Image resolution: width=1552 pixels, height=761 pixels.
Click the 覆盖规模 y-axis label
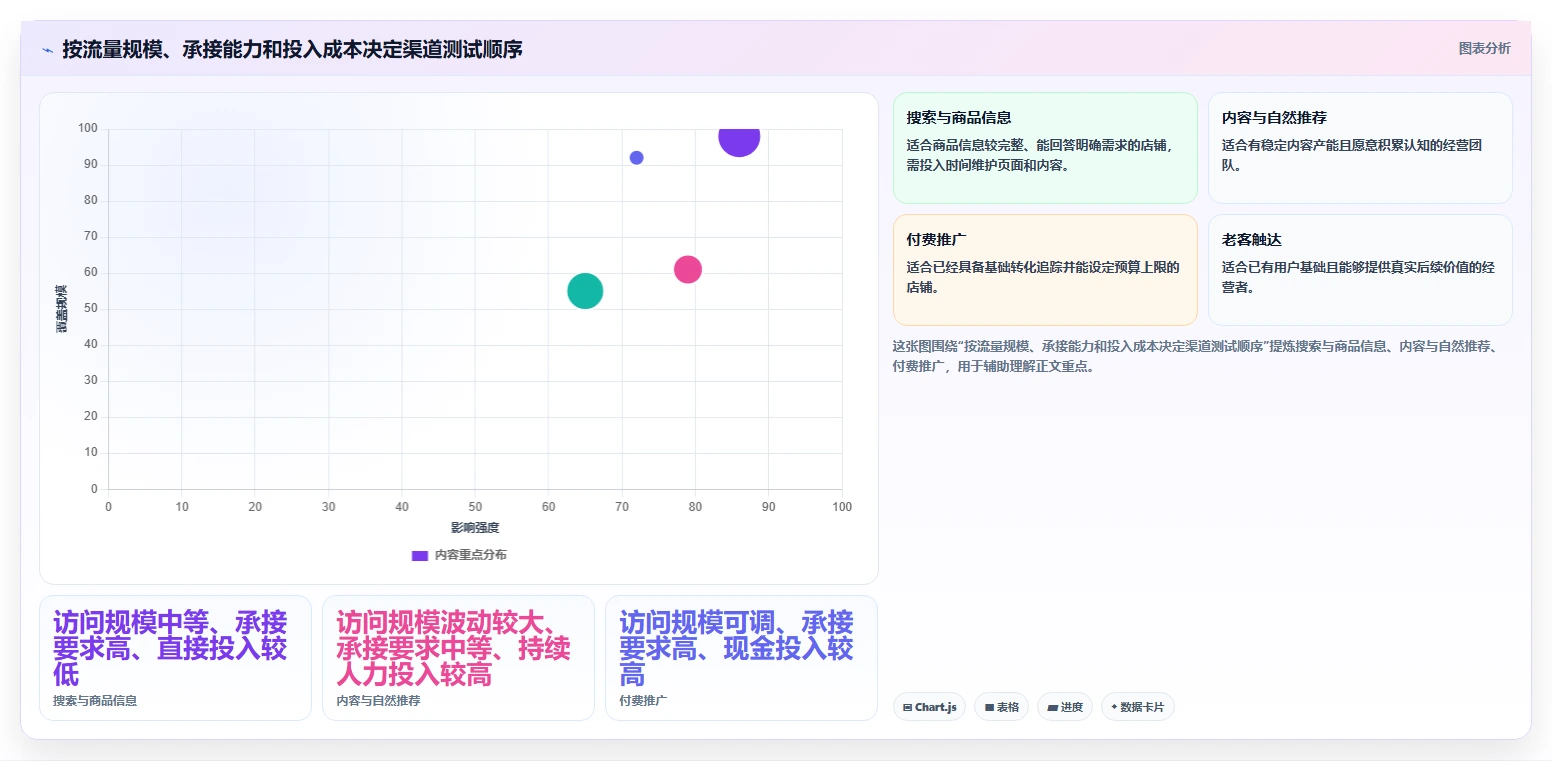coord(62,309)
